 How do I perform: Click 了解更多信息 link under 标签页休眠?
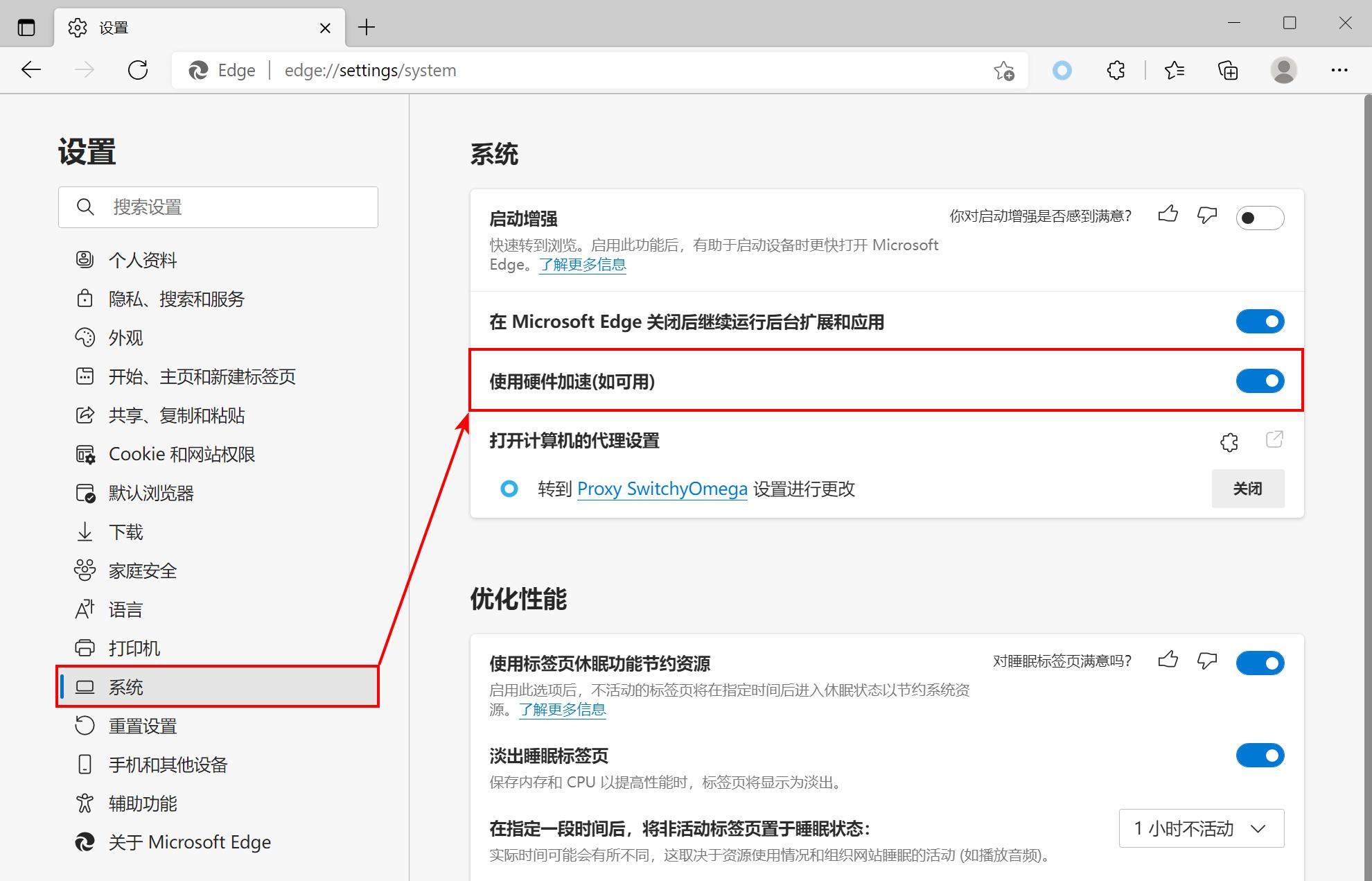coord(563,710)
